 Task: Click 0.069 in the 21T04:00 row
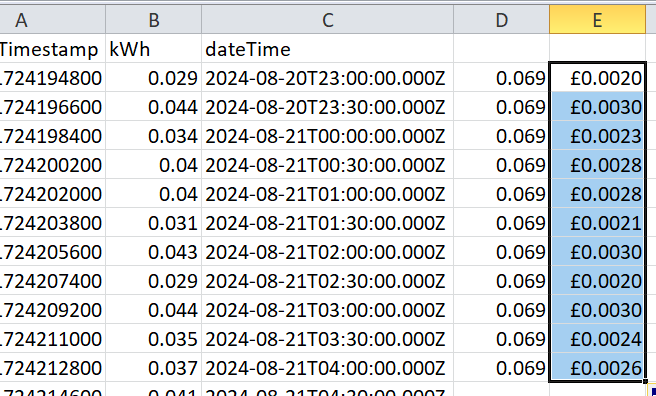(502, 368)
